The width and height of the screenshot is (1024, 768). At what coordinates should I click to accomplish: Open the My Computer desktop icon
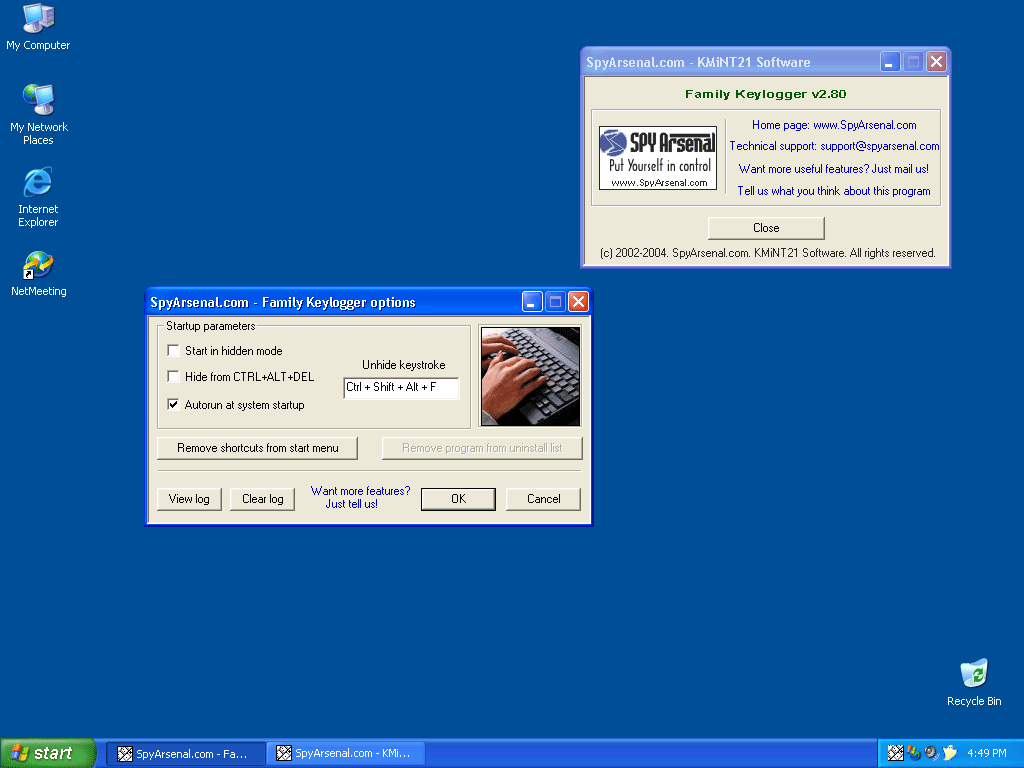[x=38, y=18]
